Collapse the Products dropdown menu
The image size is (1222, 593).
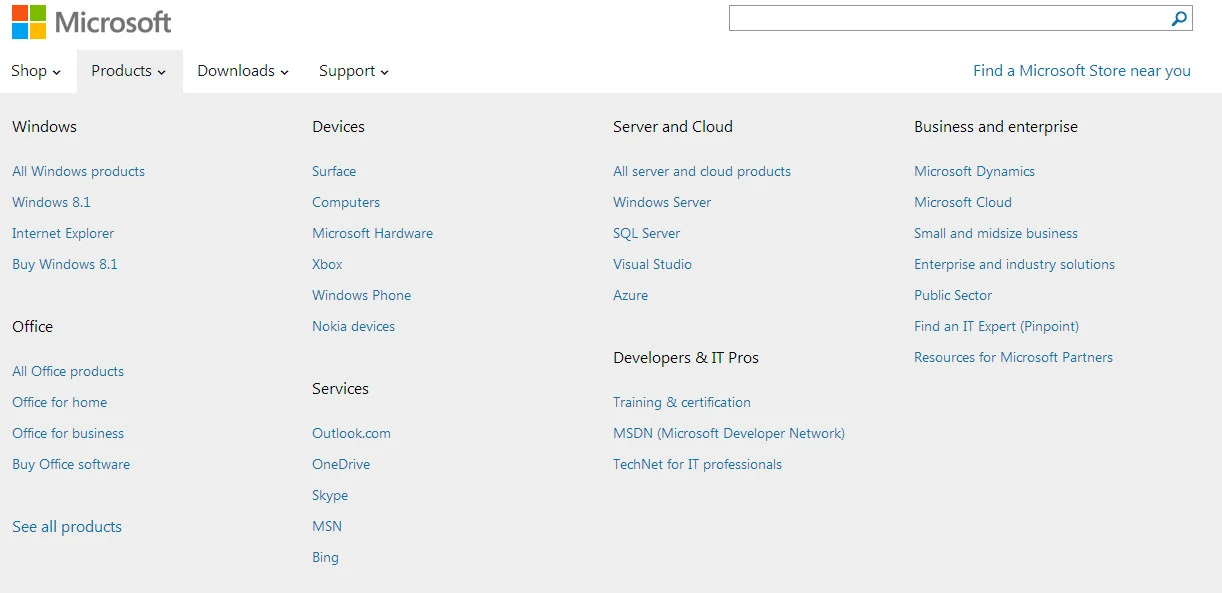(x=129, y=71)
